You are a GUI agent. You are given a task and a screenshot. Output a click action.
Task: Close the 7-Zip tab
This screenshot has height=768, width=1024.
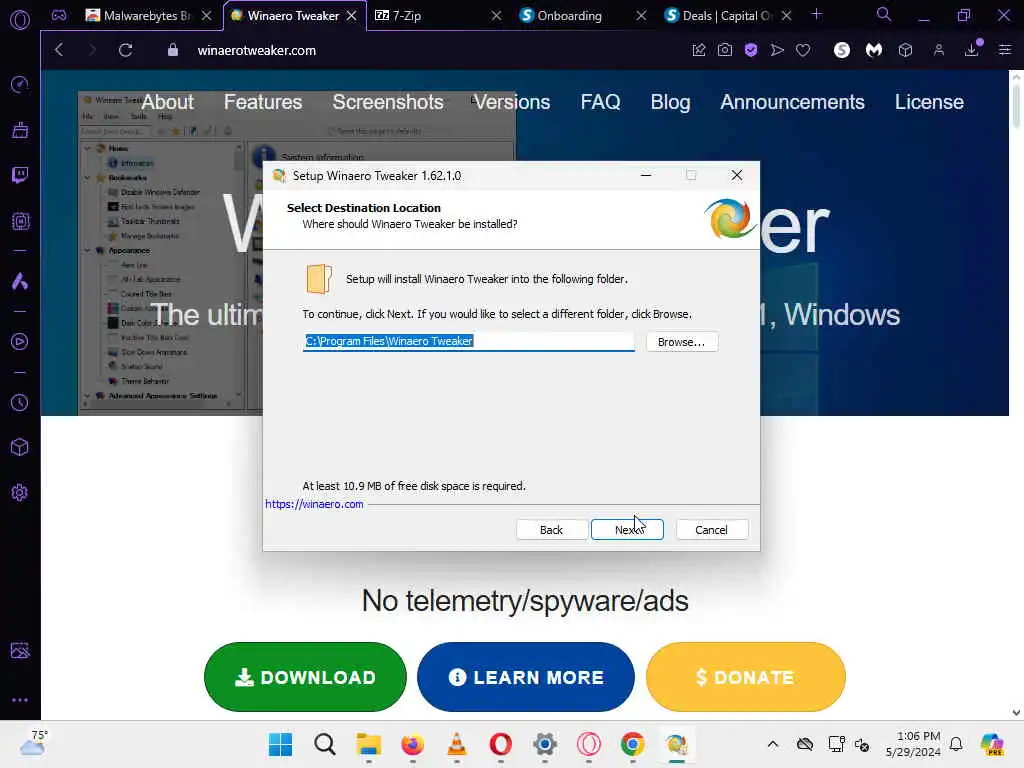(496, 16)
